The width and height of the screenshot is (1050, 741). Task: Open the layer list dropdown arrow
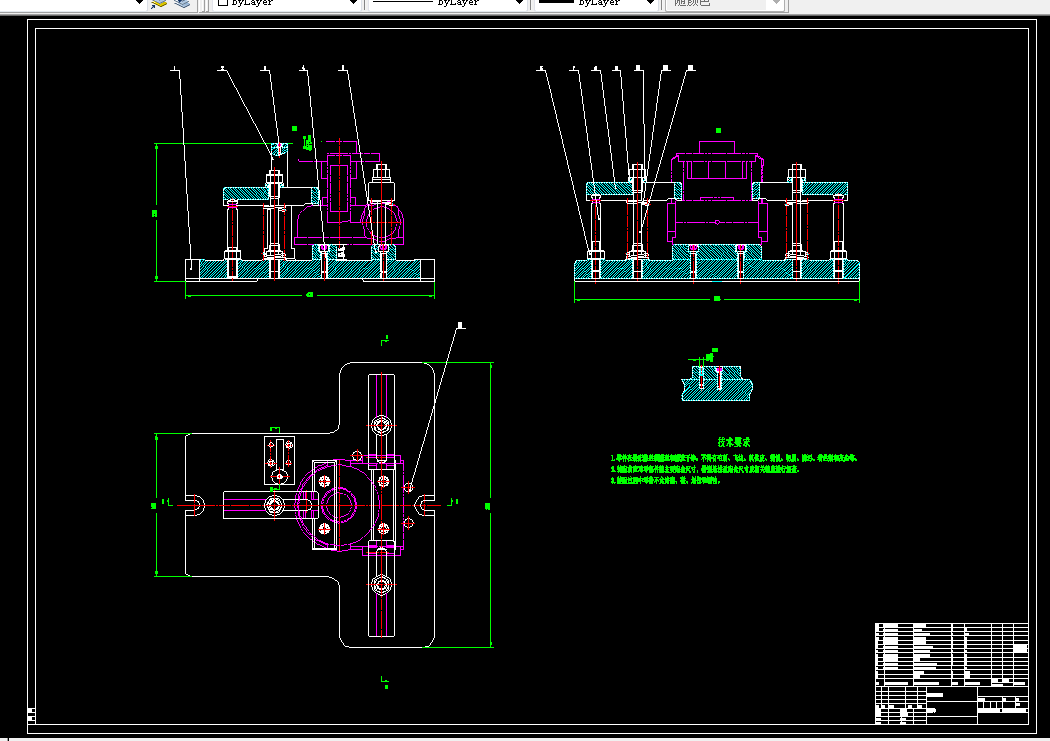point(139,3)
